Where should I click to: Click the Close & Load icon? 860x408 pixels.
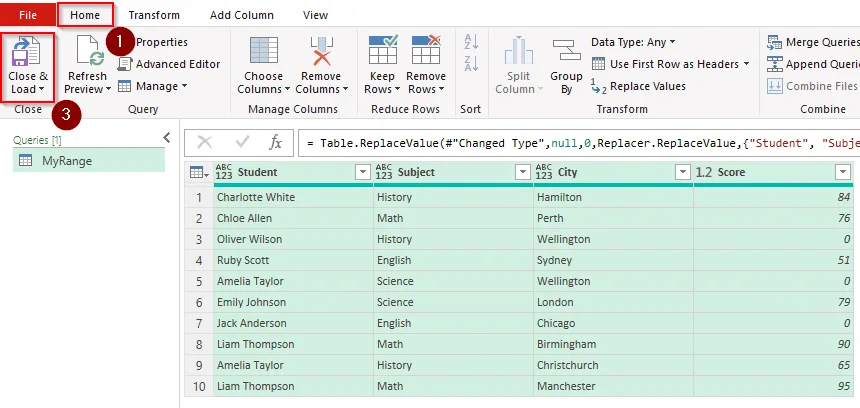pos(27,51)
